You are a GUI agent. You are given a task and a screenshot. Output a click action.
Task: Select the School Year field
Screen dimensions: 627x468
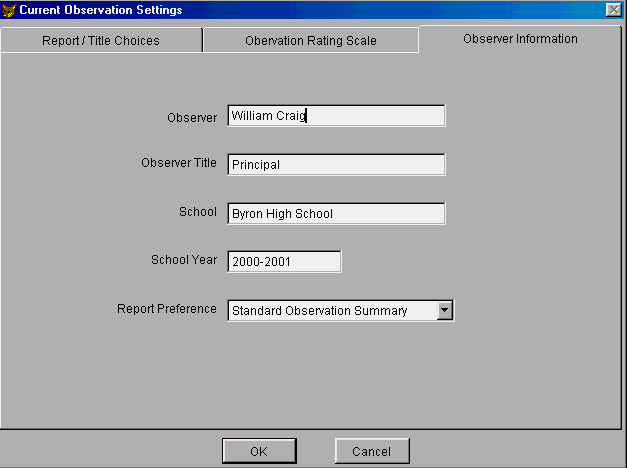click(284, 262)
